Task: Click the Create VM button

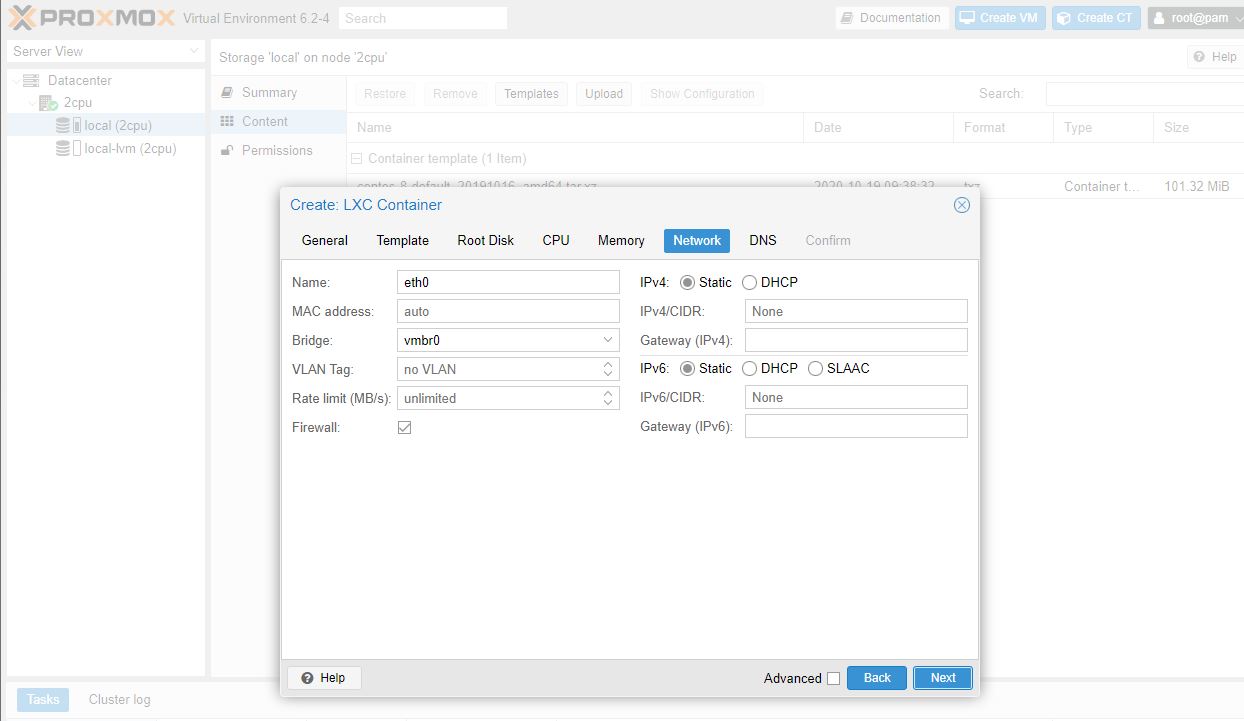Action: coord(999,18)
